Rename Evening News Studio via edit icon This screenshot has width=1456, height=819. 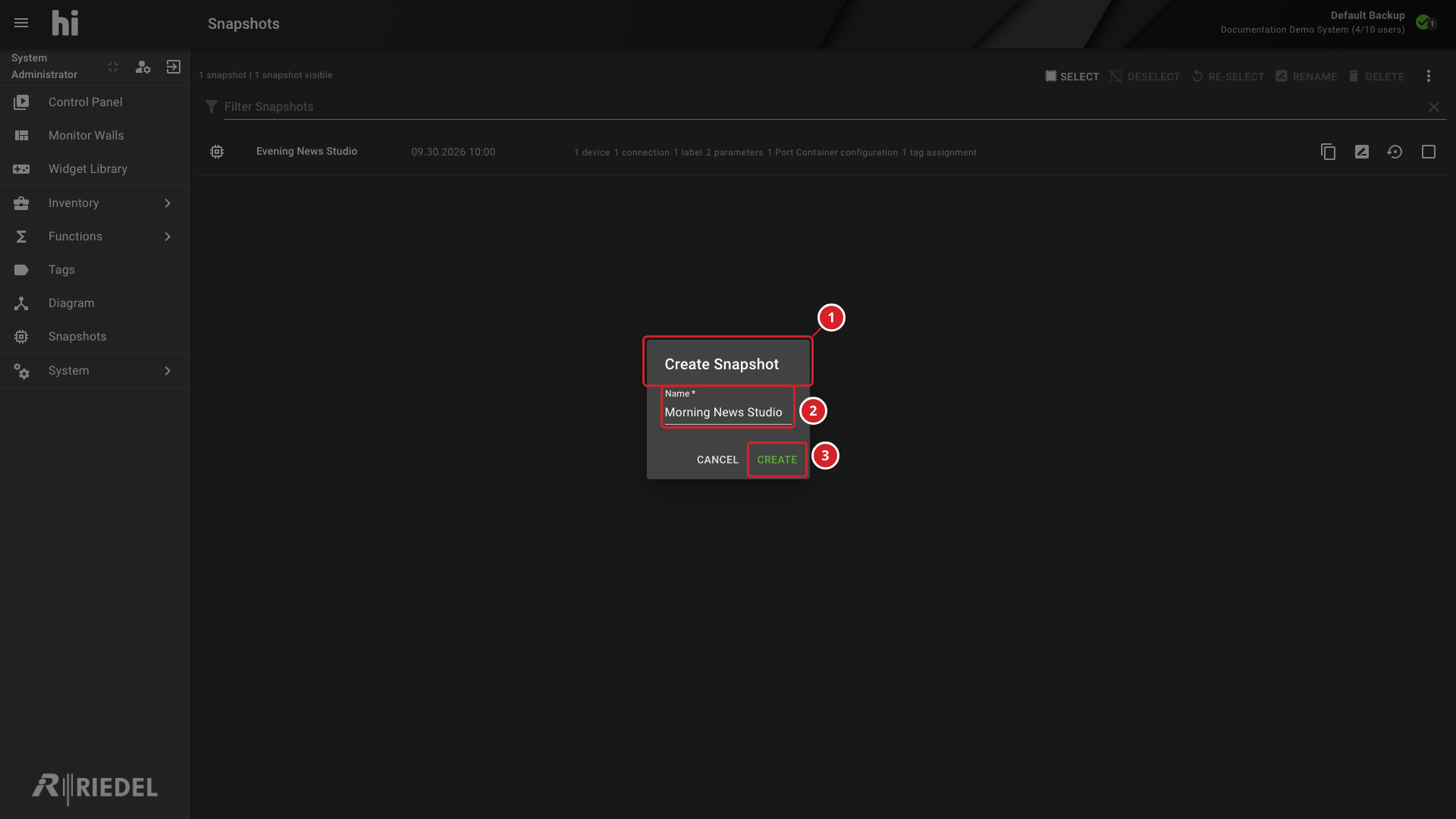point(1362,152)
